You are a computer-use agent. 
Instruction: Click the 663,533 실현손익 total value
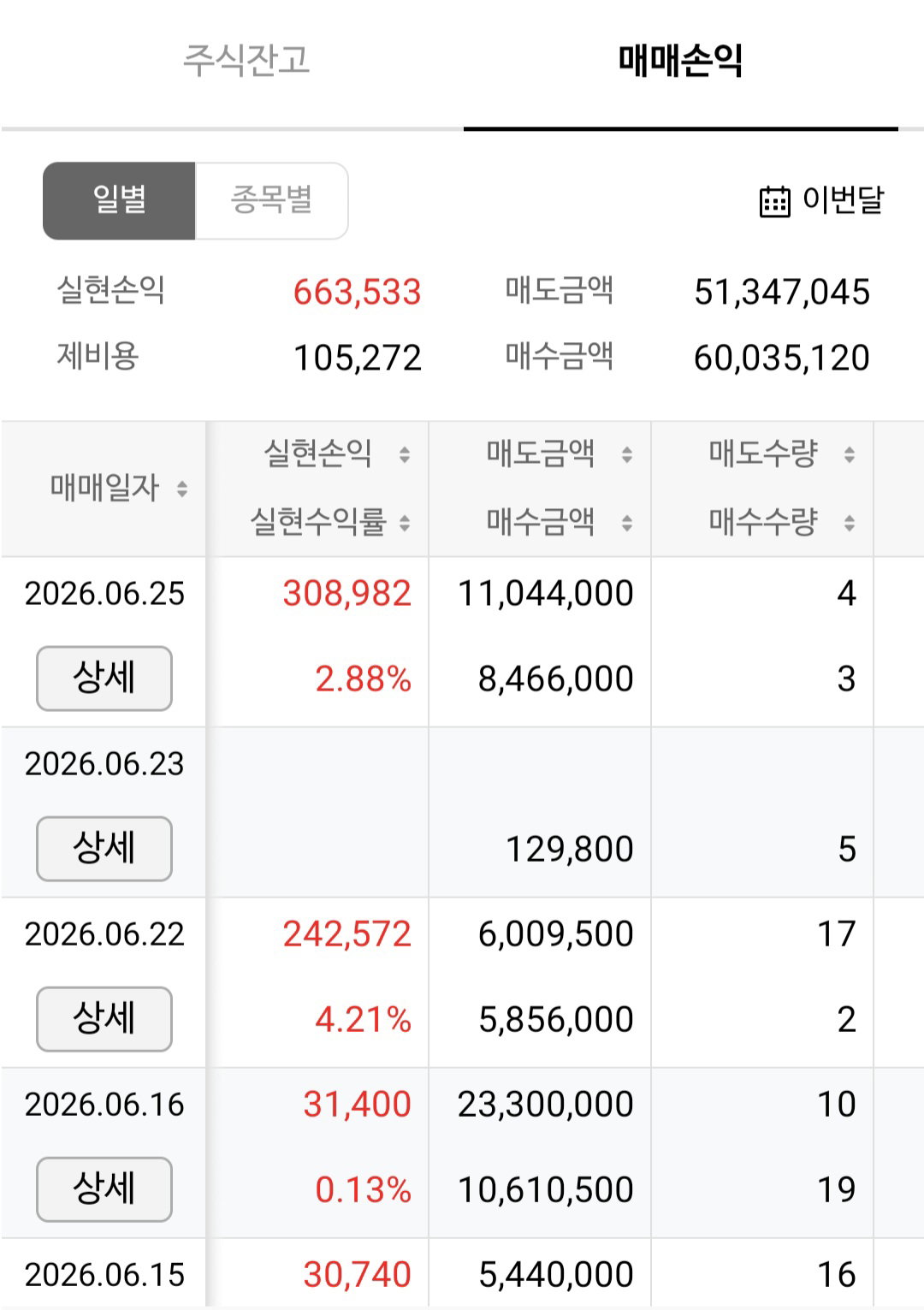(357, 292)
